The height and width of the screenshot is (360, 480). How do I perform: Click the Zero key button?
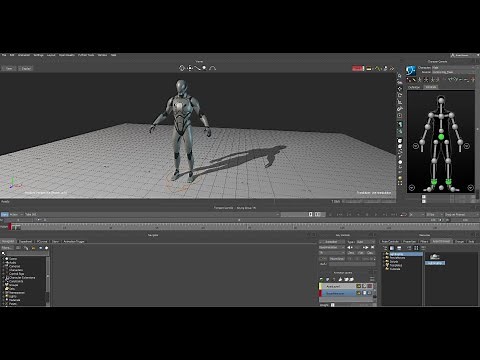(351, 253)
